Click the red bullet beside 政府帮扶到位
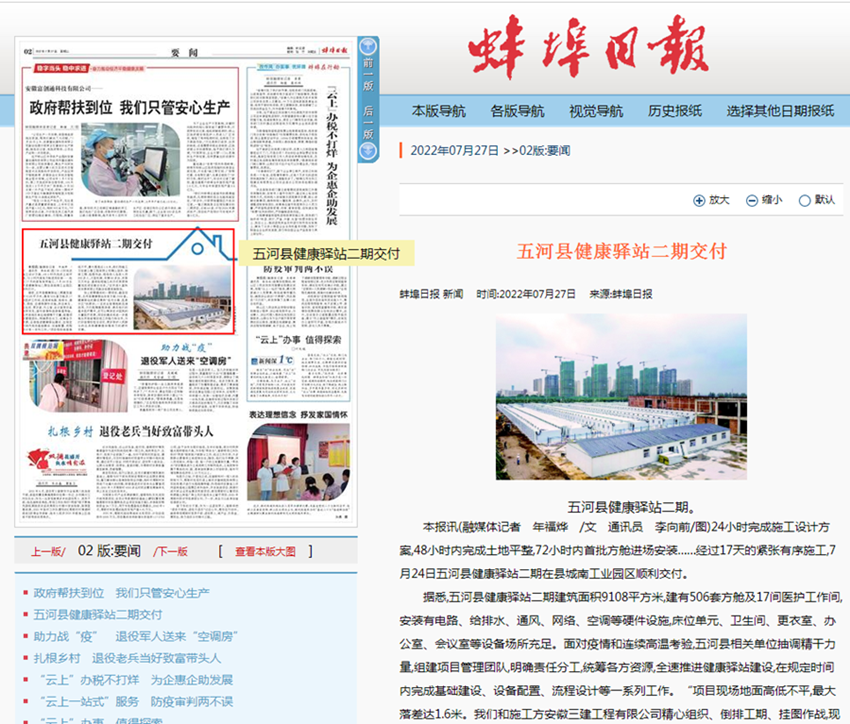850x724 pixels. tap(26, 593)
